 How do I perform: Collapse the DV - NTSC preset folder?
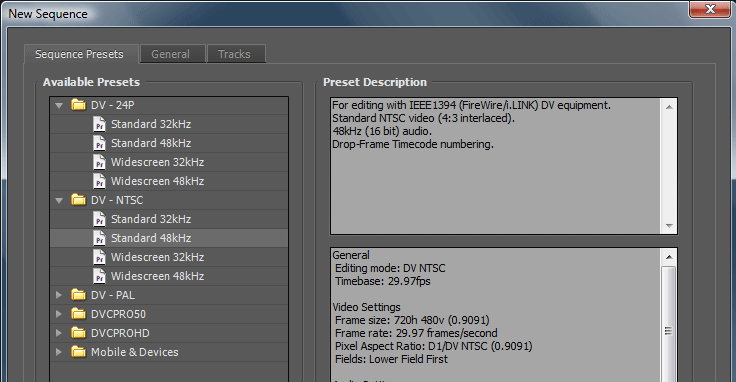pyautogui.click(x=59, y=200)
